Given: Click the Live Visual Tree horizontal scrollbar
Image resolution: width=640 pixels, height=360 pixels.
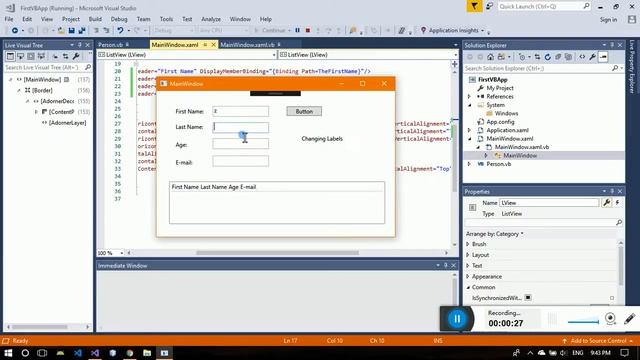Looking at the screenshot, I should tap(40, 327).
